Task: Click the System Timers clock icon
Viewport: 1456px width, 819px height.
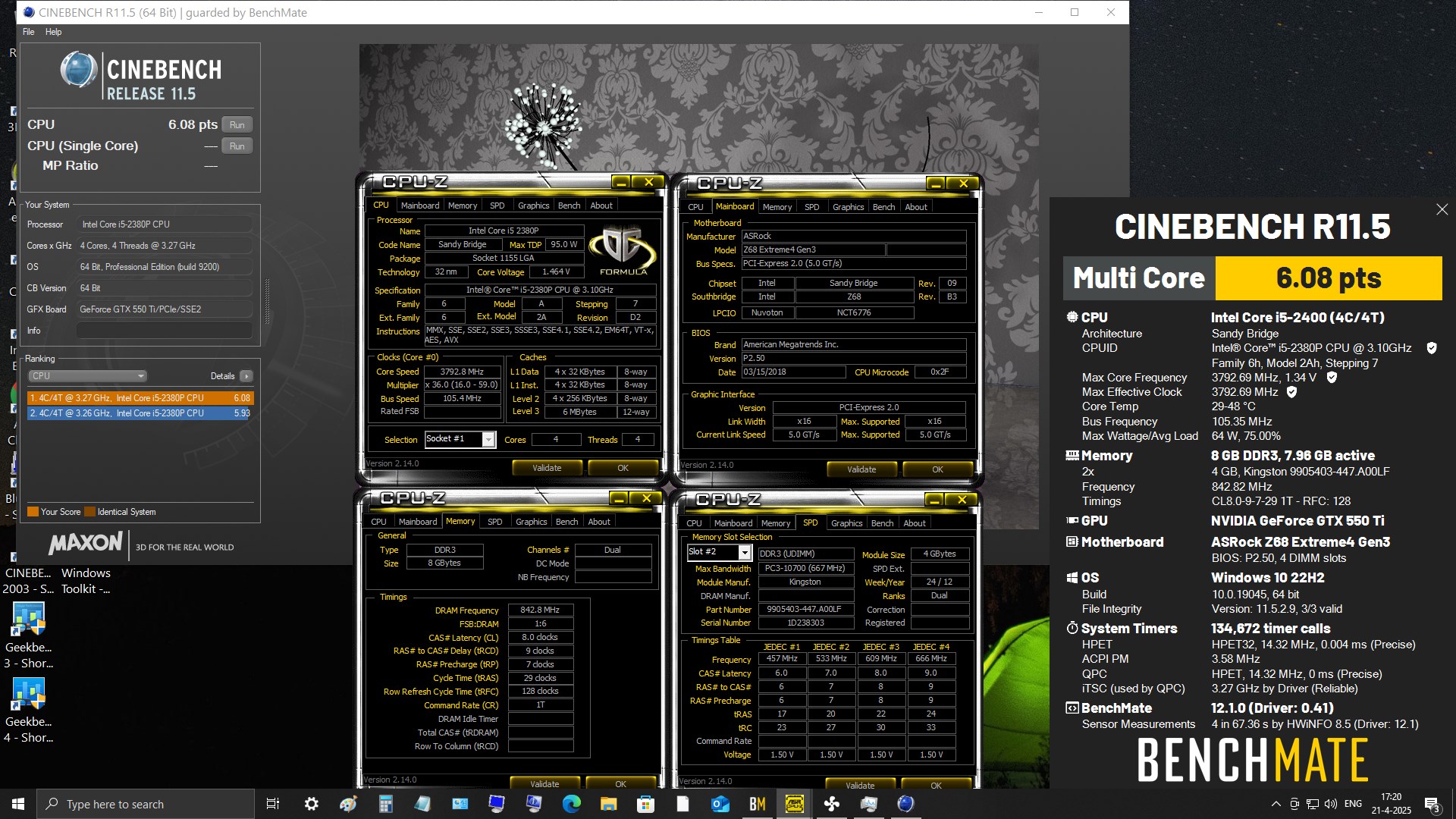Action: pyautogui.click(x=1072, y=628)
